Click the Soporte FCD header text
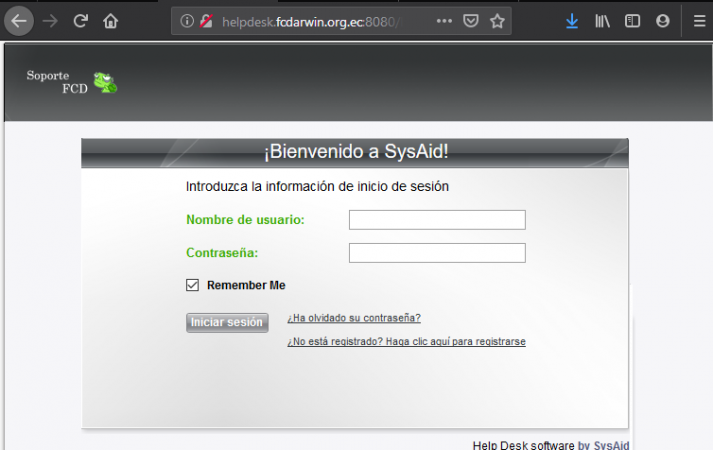 click(57, 82)
